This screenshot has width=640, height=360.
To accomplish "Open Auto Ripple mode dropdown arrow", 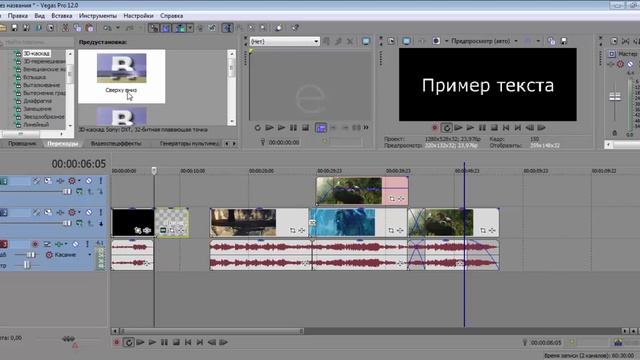I will point(190,28).
